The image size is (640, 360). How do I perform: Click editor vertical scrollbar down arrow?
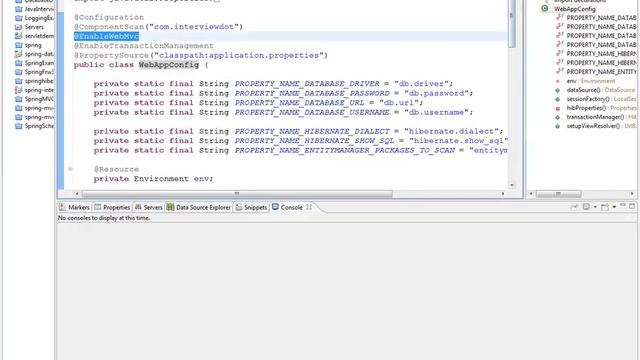click(x=511, y=185)
